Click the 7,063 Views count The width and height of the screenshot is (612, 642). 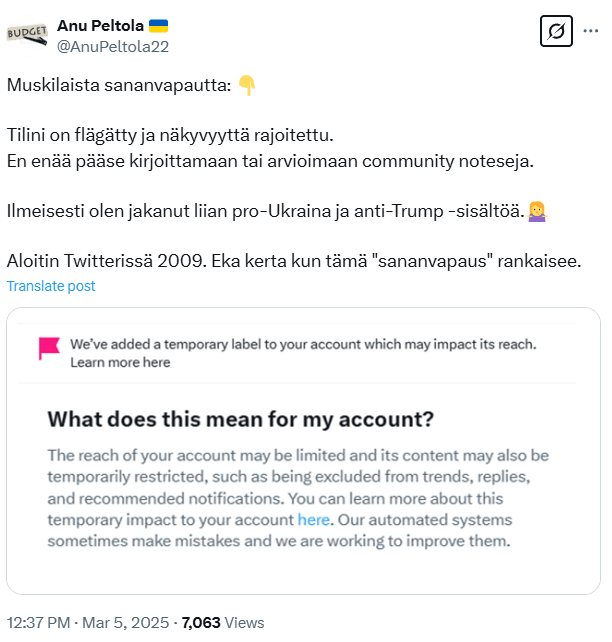pyautogui.click(x=223, y=622)
